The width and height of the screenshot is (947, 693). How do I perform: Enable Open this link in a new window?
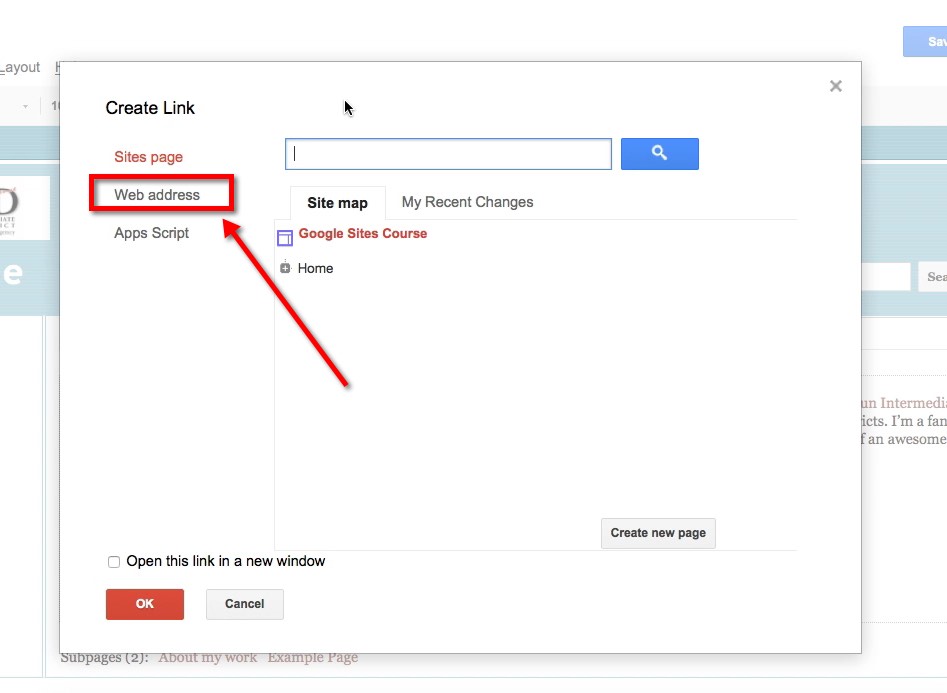113,561
